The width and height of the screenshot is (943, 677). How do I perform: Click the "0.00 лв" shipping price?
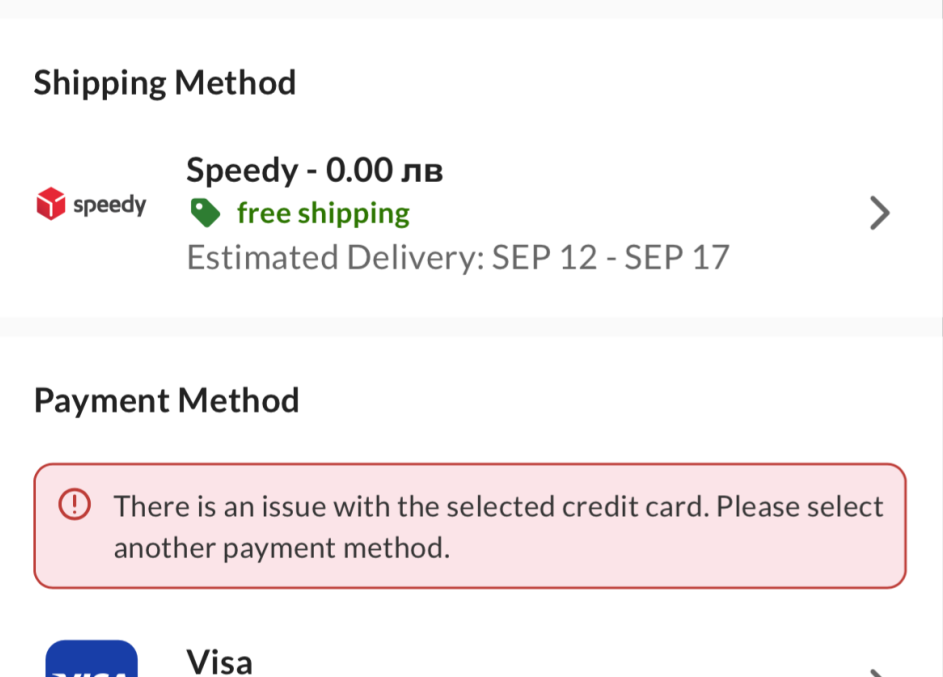[384, 170]
